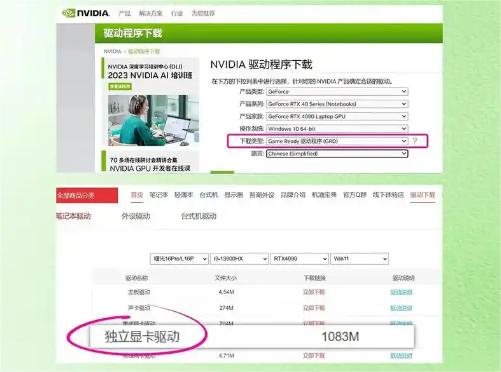Open the laptop model dropdown showing 16Pro
Image resolution: width=501 pixels, height=372 pixels.
tap(179, 259)
